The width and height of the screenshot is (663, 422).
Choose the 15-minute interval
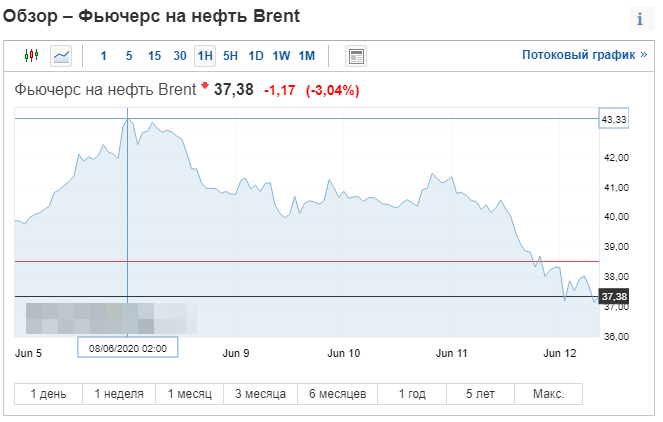[154, 56]
